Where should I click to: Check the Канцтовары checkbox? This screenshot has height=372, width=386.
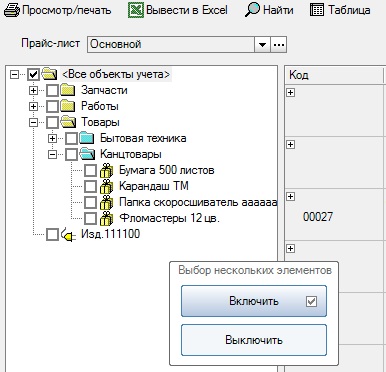coord(71,154)
